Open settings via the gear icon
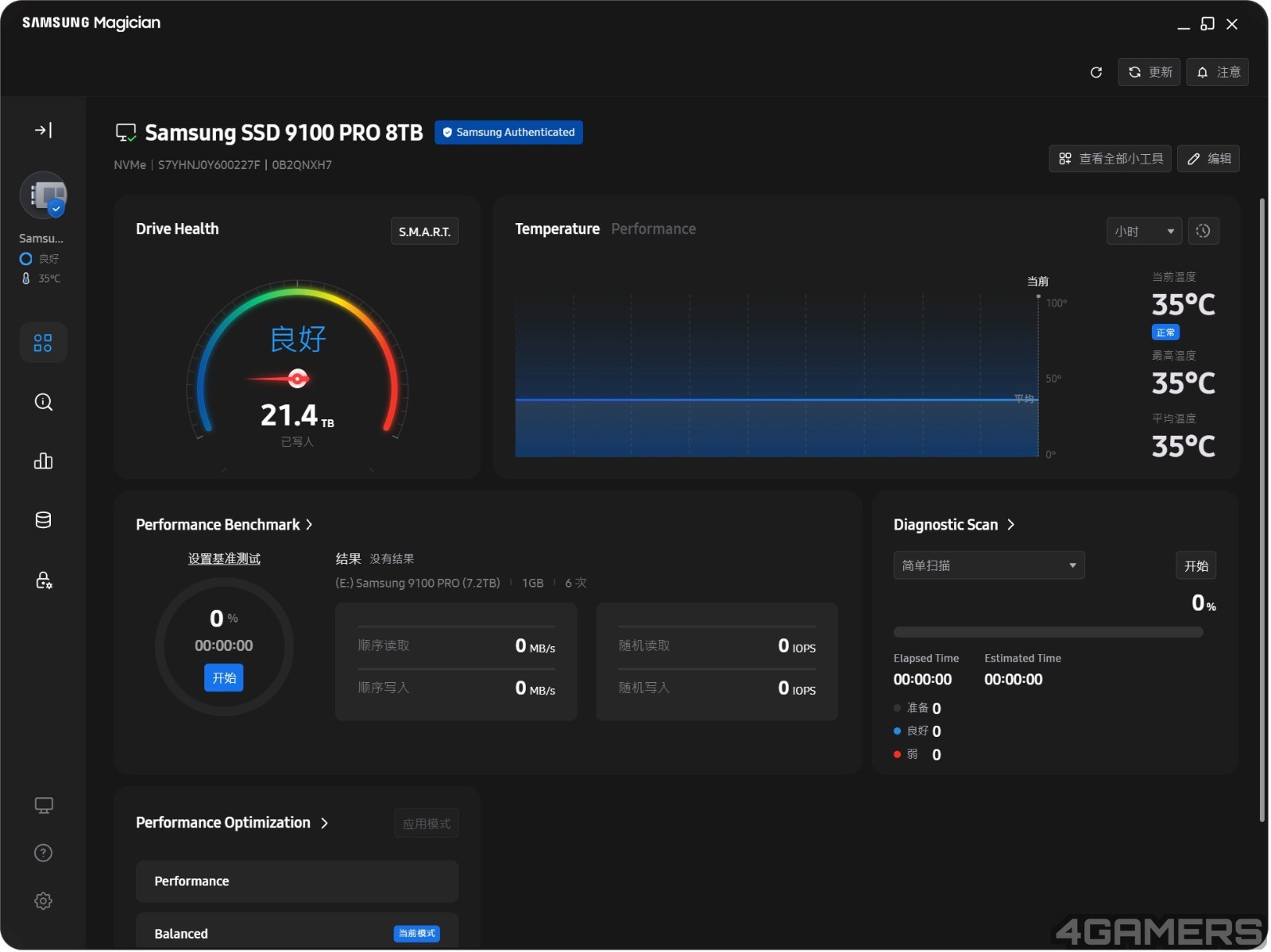Screen dimensions: 1271x952 pos(43,902)
